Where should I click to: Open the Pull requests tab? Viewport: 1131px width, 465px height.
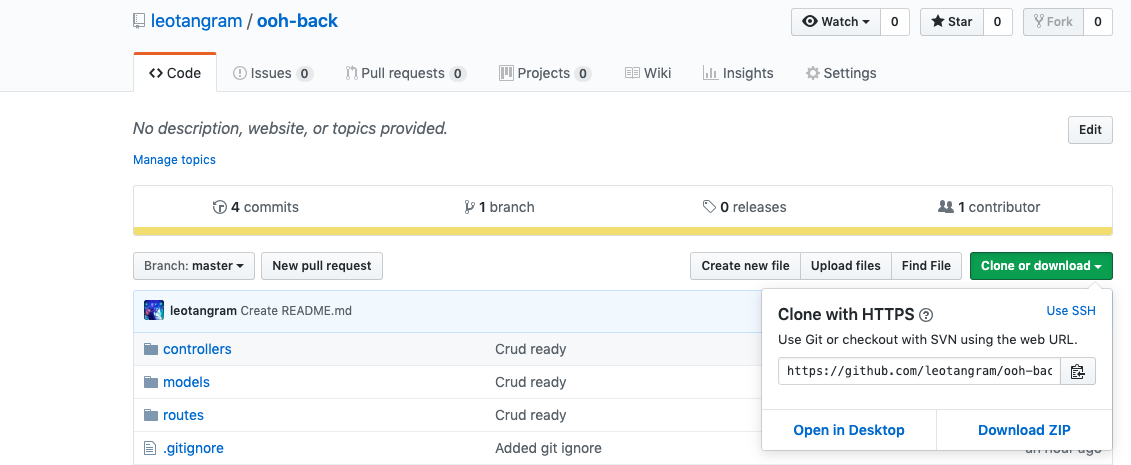pos(405,73)
